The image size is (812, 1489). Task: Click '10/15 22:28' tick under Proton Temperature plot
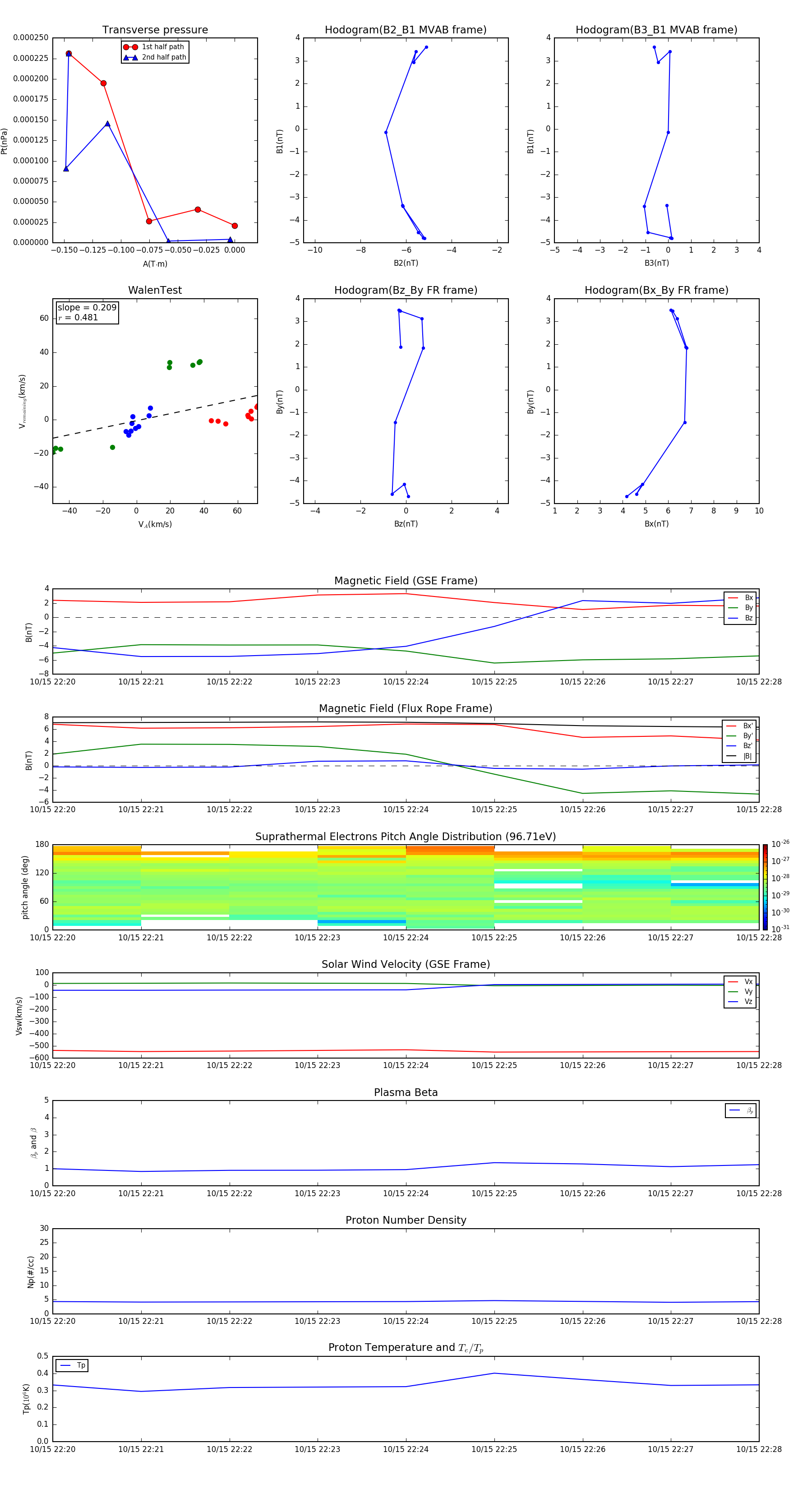759,1449
